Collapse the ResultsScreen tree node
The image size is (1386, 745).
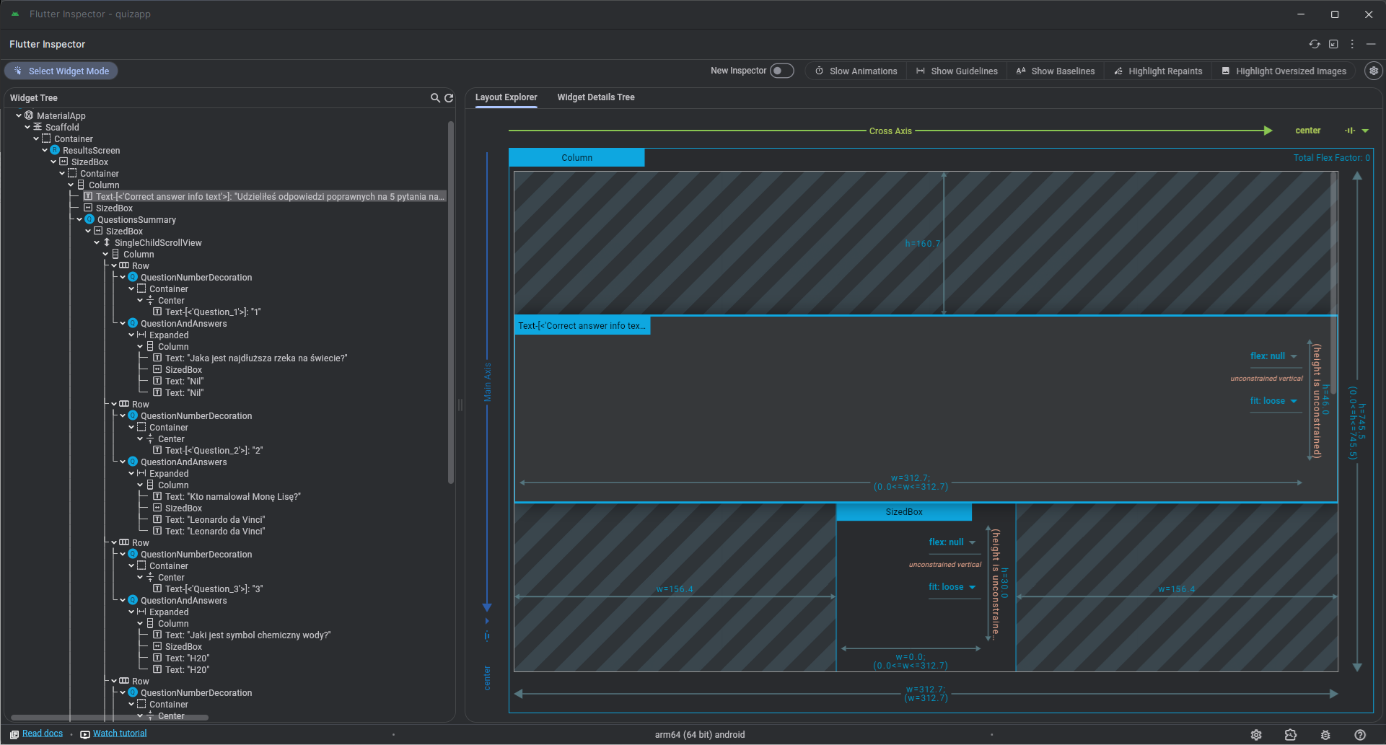(45, 151)
